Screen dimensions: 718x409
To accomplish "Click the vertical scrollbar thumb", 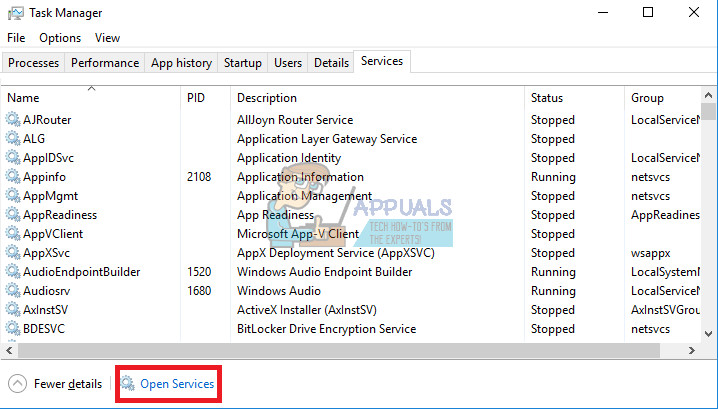I will 708,112.
